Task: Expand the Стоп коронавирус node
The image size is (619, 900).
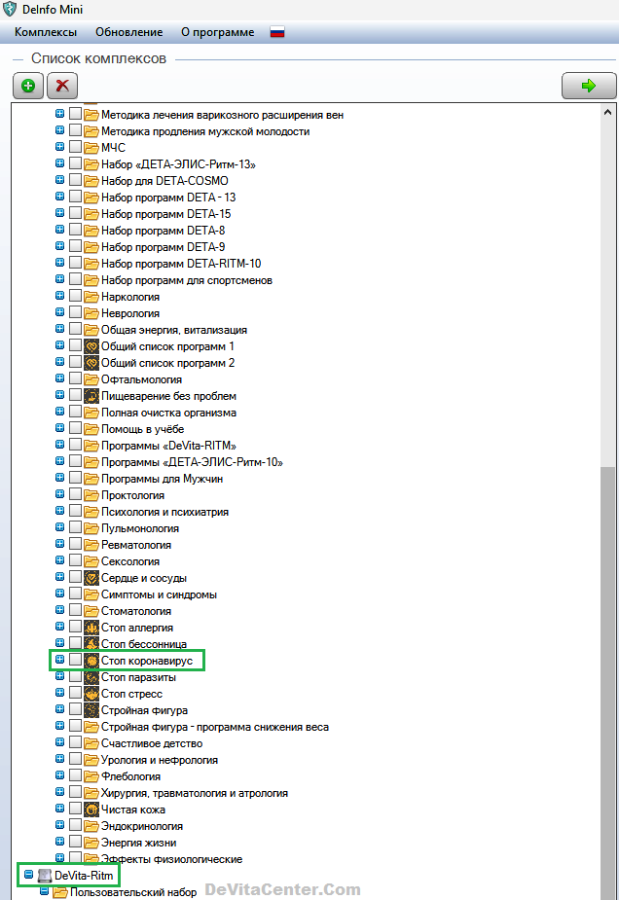Action: 60,660
